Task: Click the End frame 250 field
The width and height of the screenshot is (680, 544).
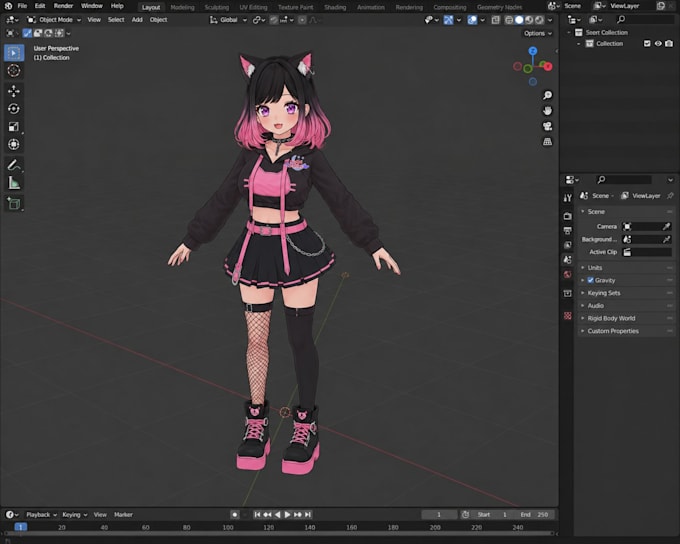Action: coord(534,515)
